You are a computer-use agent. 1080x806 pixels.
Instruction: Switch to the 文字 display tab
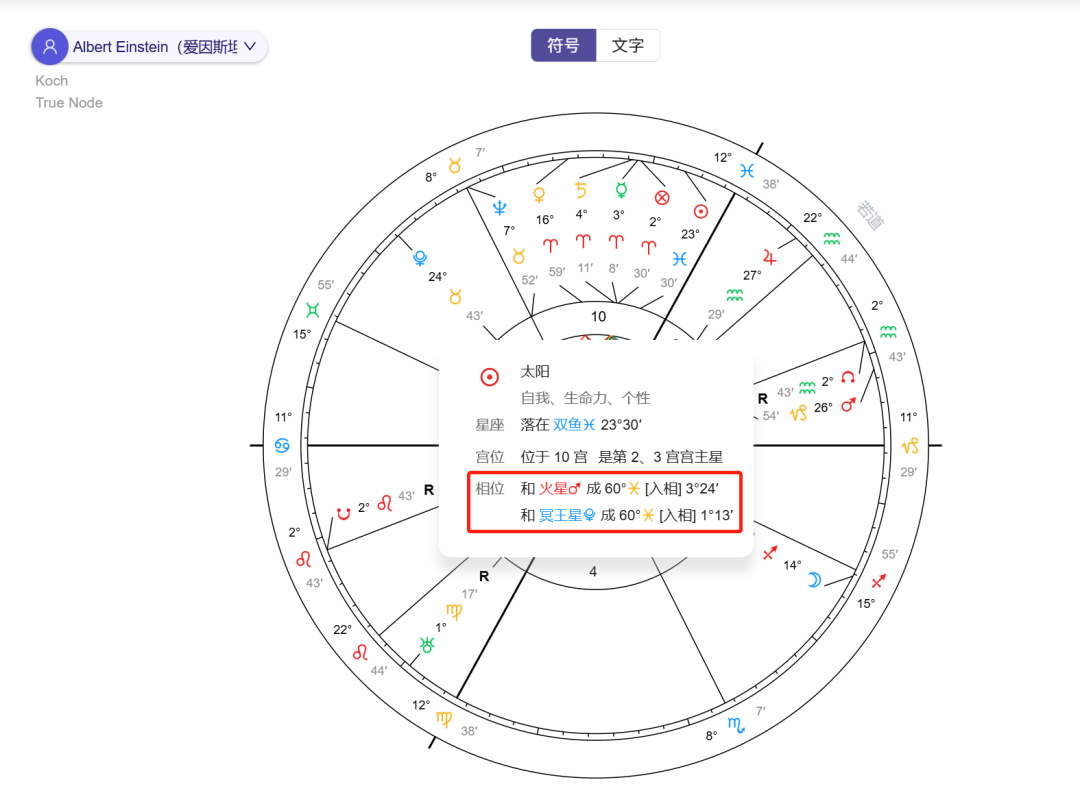pos(629,44)
